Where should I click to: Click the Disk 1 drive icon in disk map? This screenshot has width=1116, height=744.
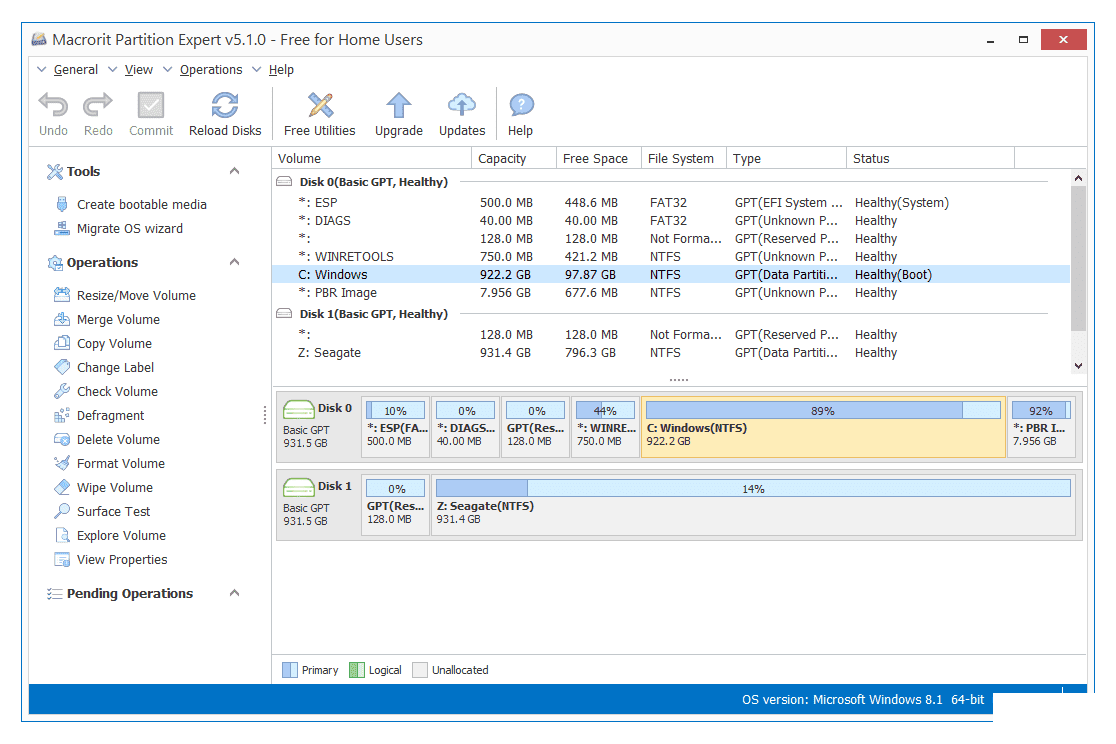point(299,488)
